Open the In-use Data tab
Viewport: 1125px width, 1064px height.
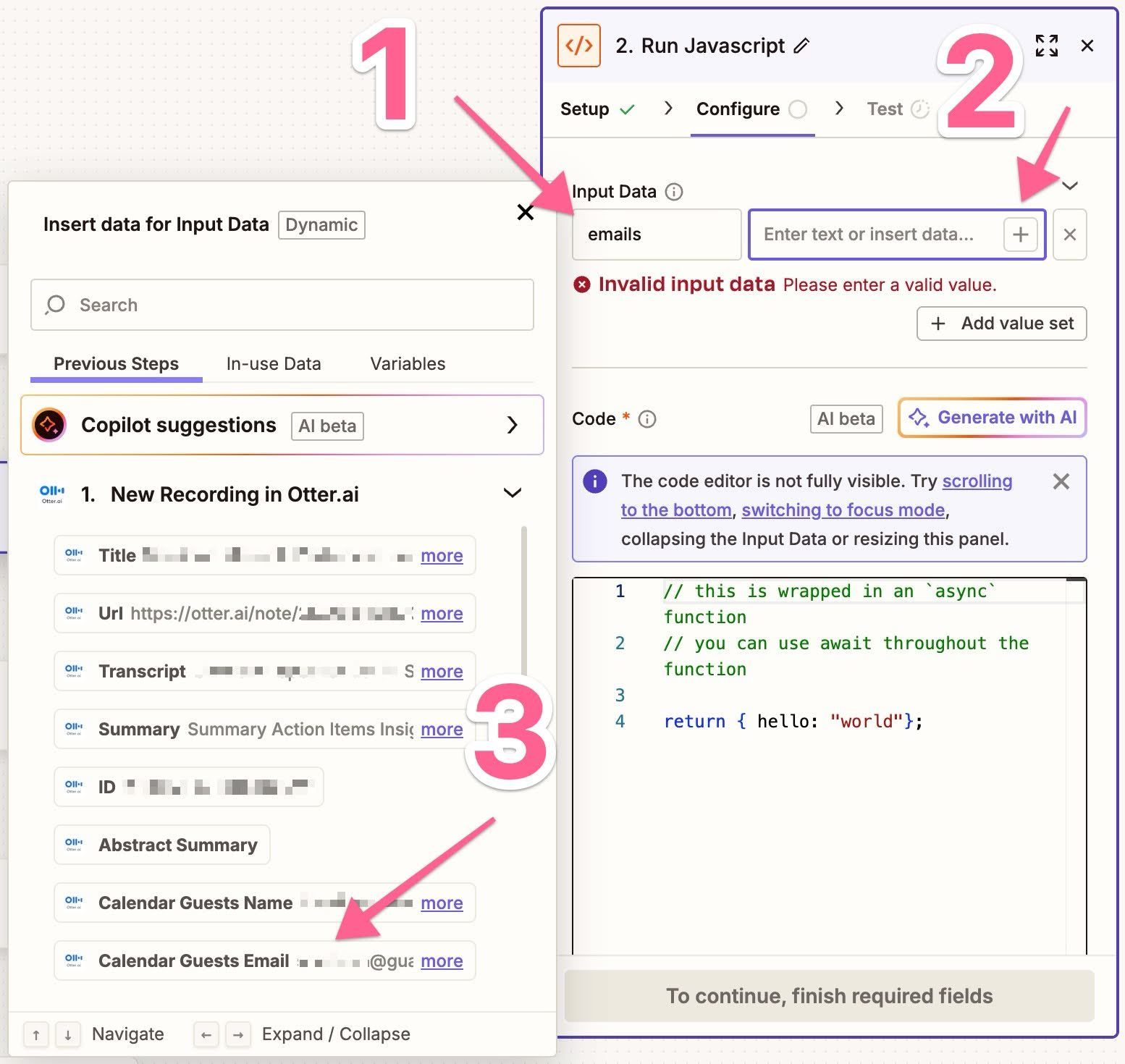[x=273, y=363]
